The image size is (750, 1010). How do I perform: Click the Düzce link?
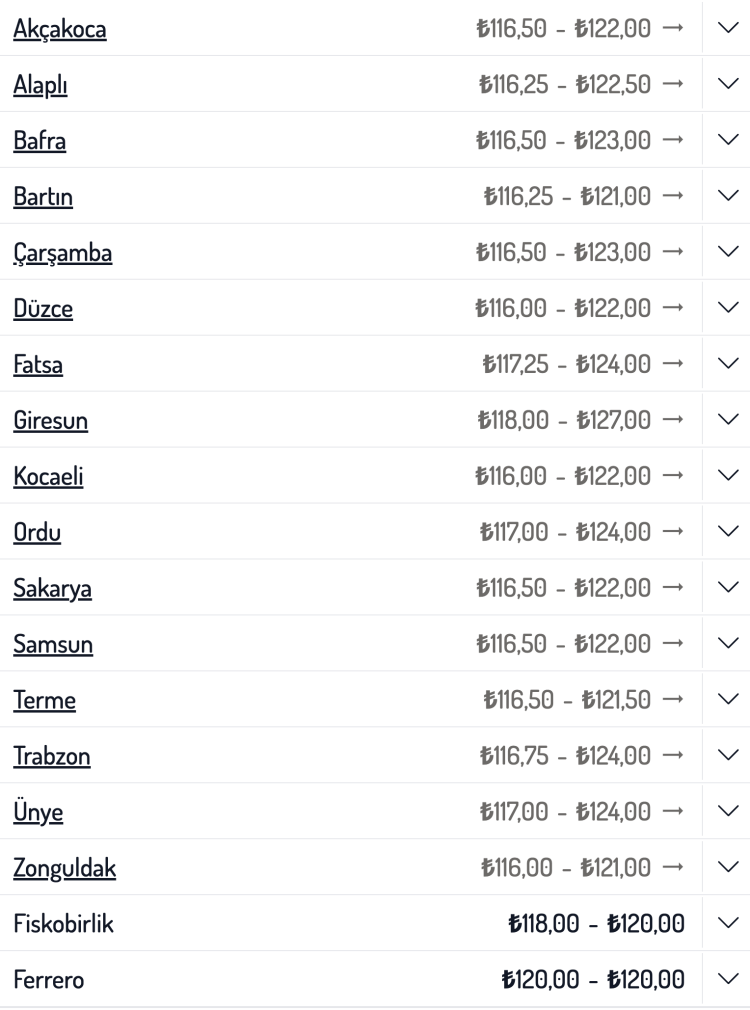coord(43,310)
